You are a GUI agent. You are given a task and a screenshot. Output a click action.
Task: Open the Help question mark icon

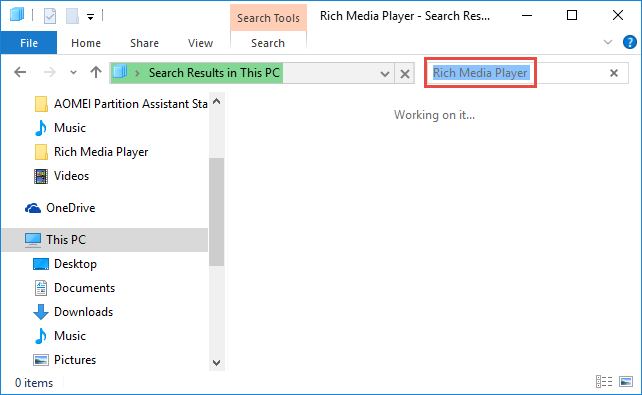629,42
